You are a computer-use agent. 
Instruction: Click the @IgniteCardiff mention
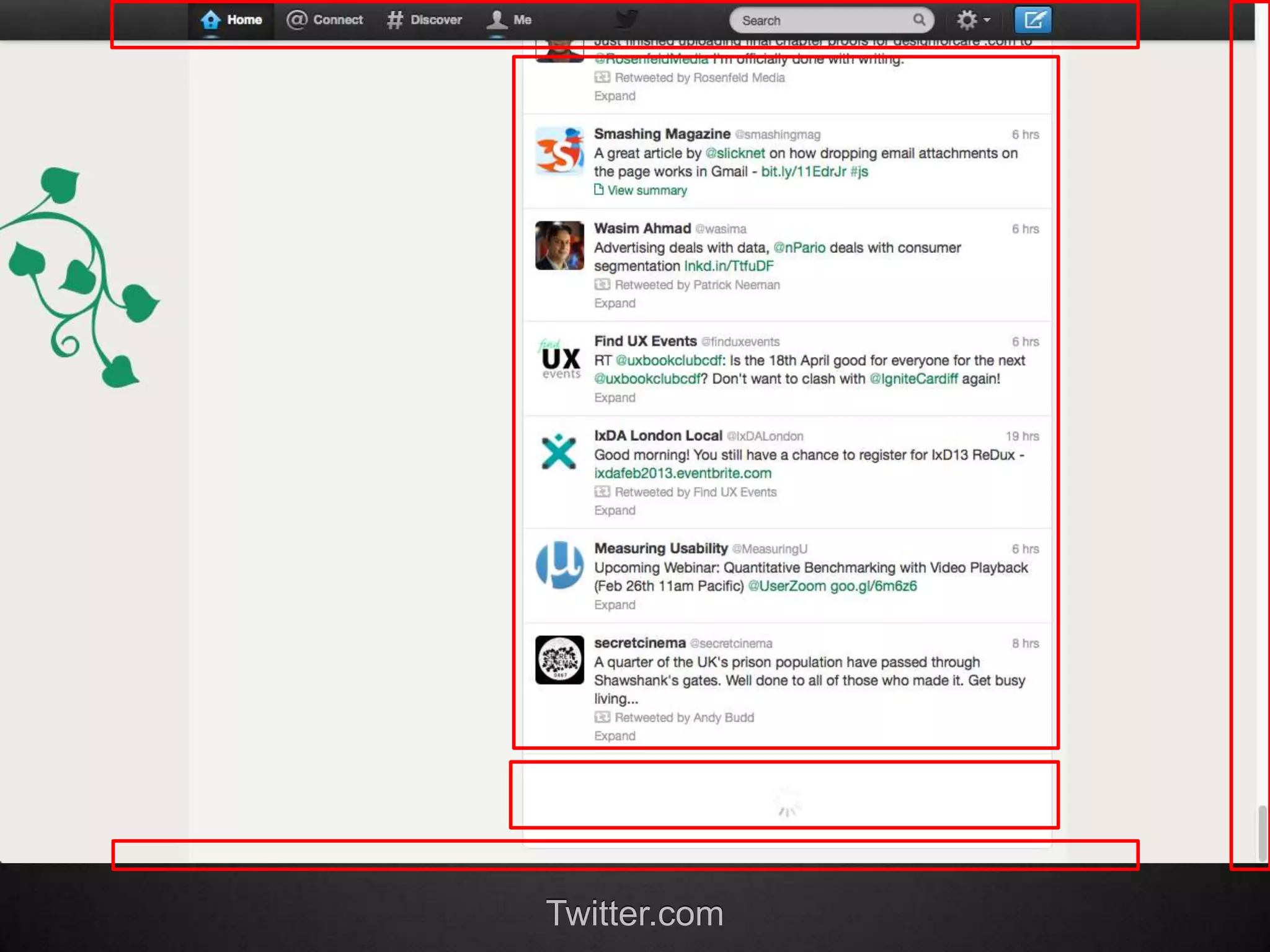tap(913, 379)
